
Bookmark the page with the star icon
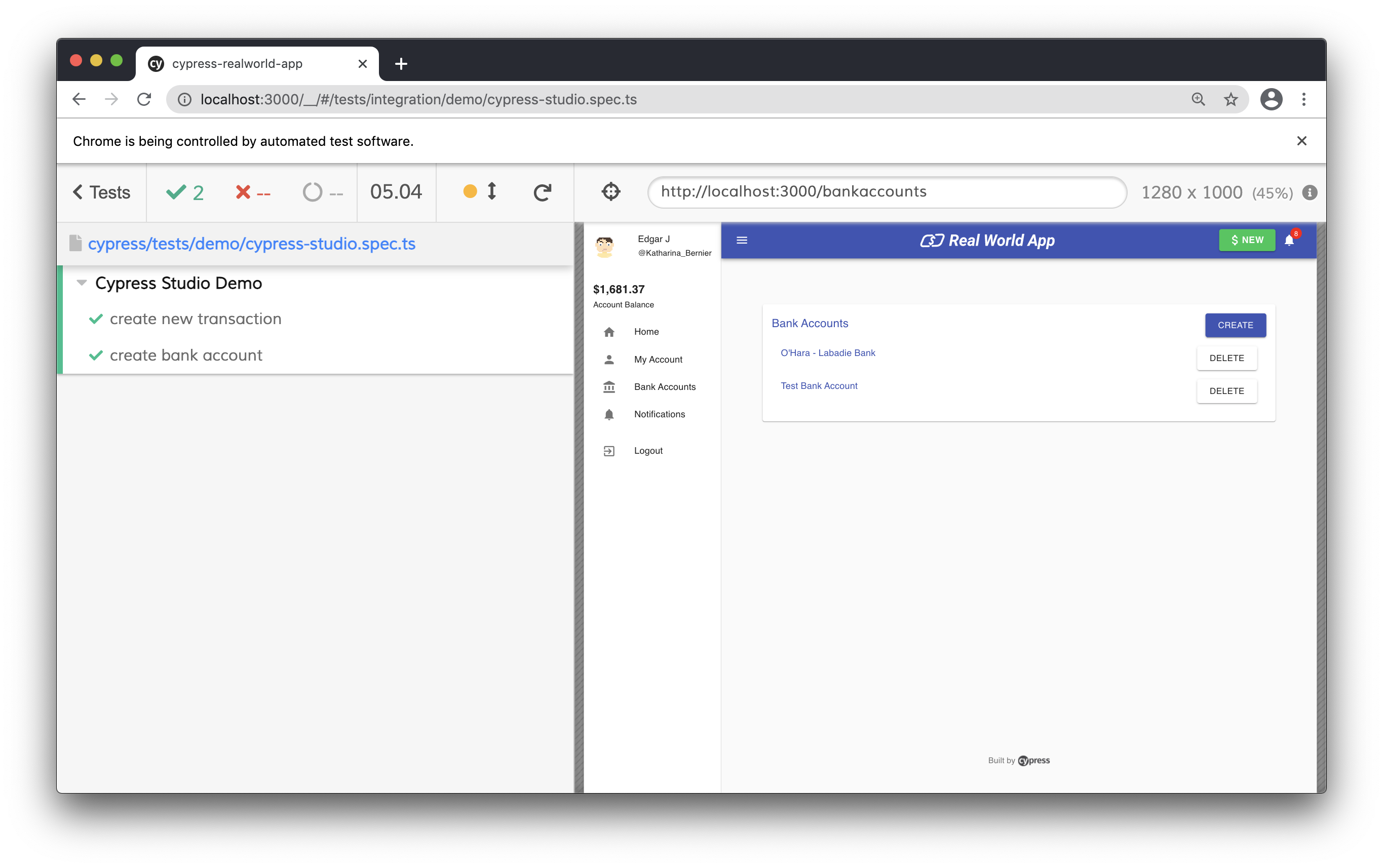(x=1231, y=100)
